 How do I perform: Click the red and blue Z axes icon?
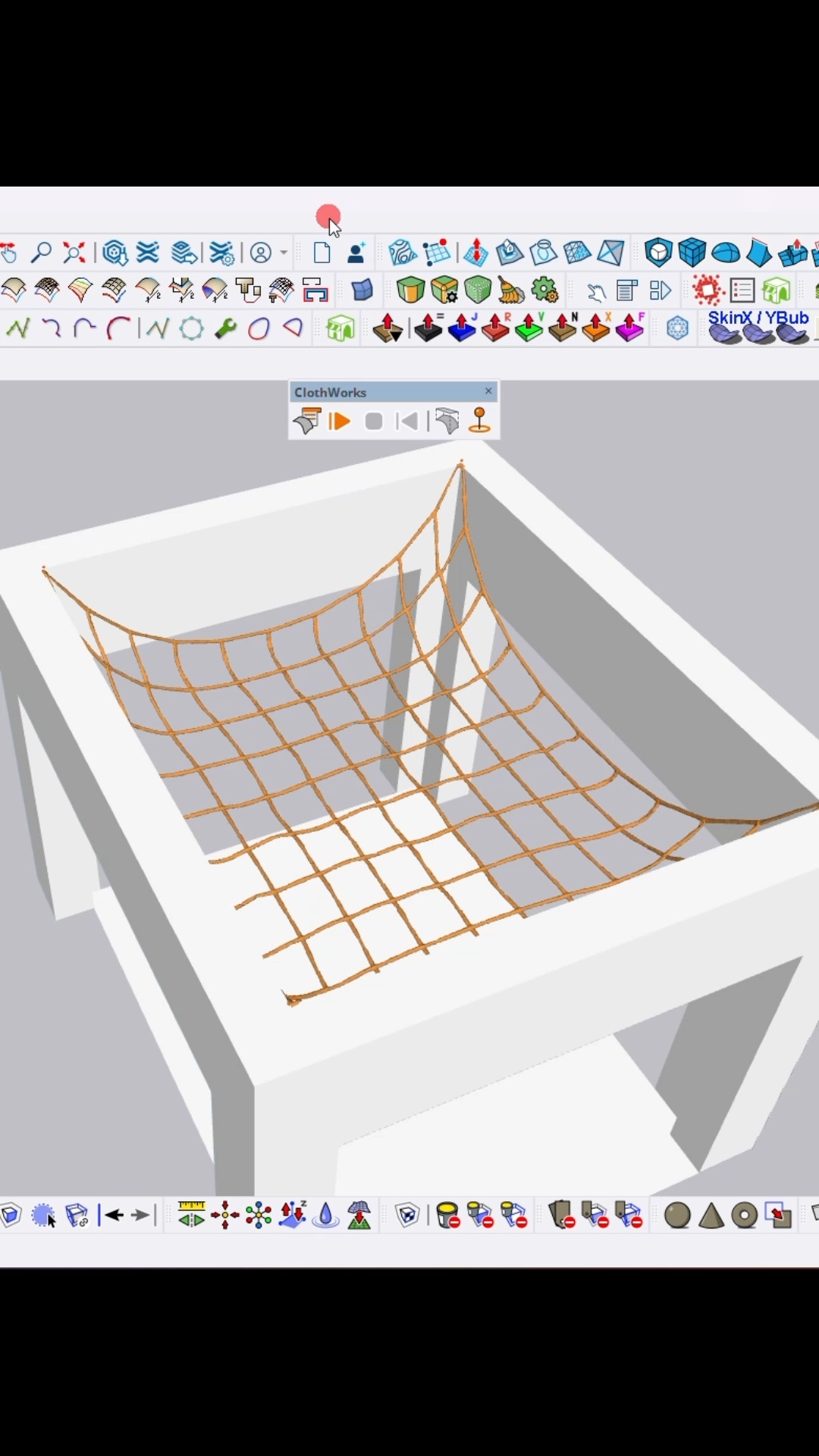292,1214
